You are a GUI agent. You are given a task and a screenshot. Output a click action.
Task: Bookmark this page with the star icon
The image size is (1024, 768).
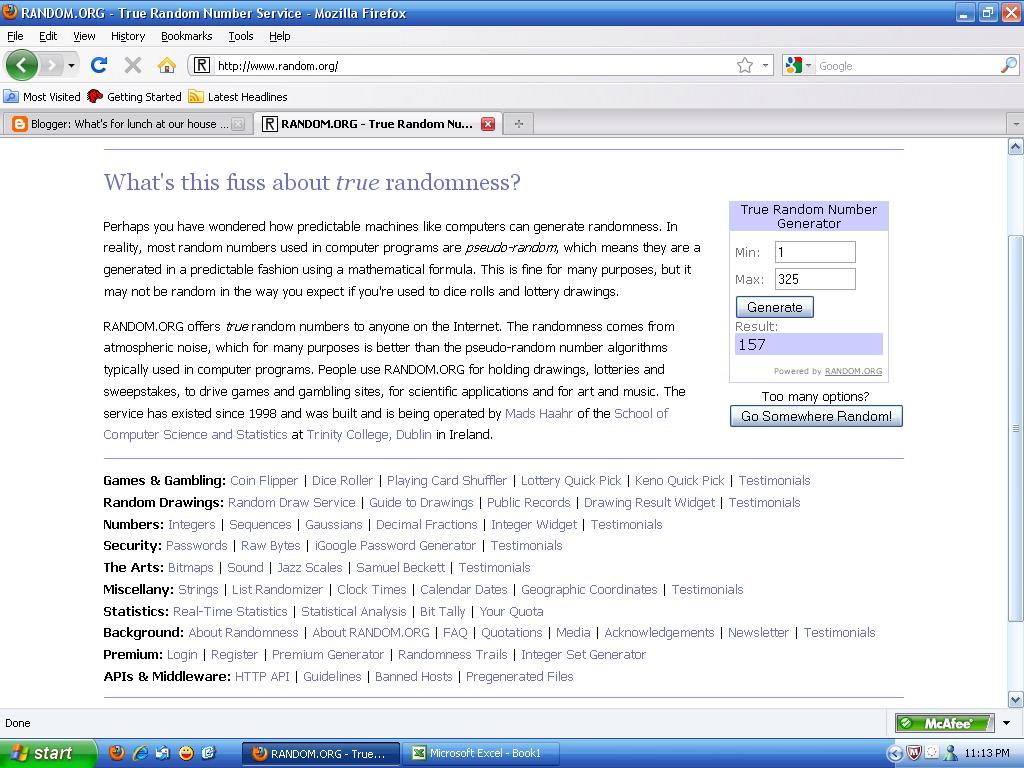click(744, 65)
